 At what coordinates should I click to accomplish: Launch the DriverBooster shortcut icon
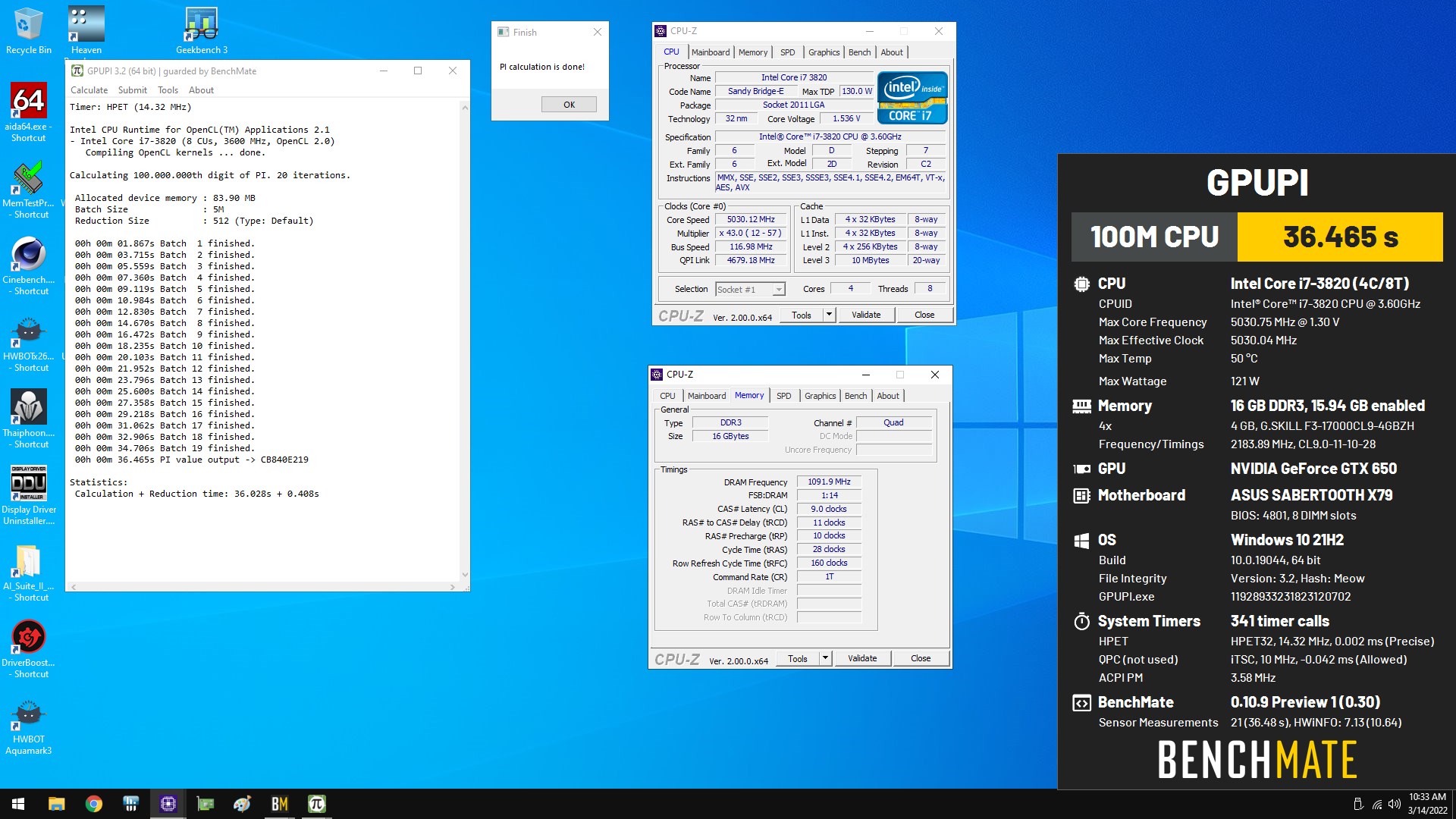(x=29, y=648)
